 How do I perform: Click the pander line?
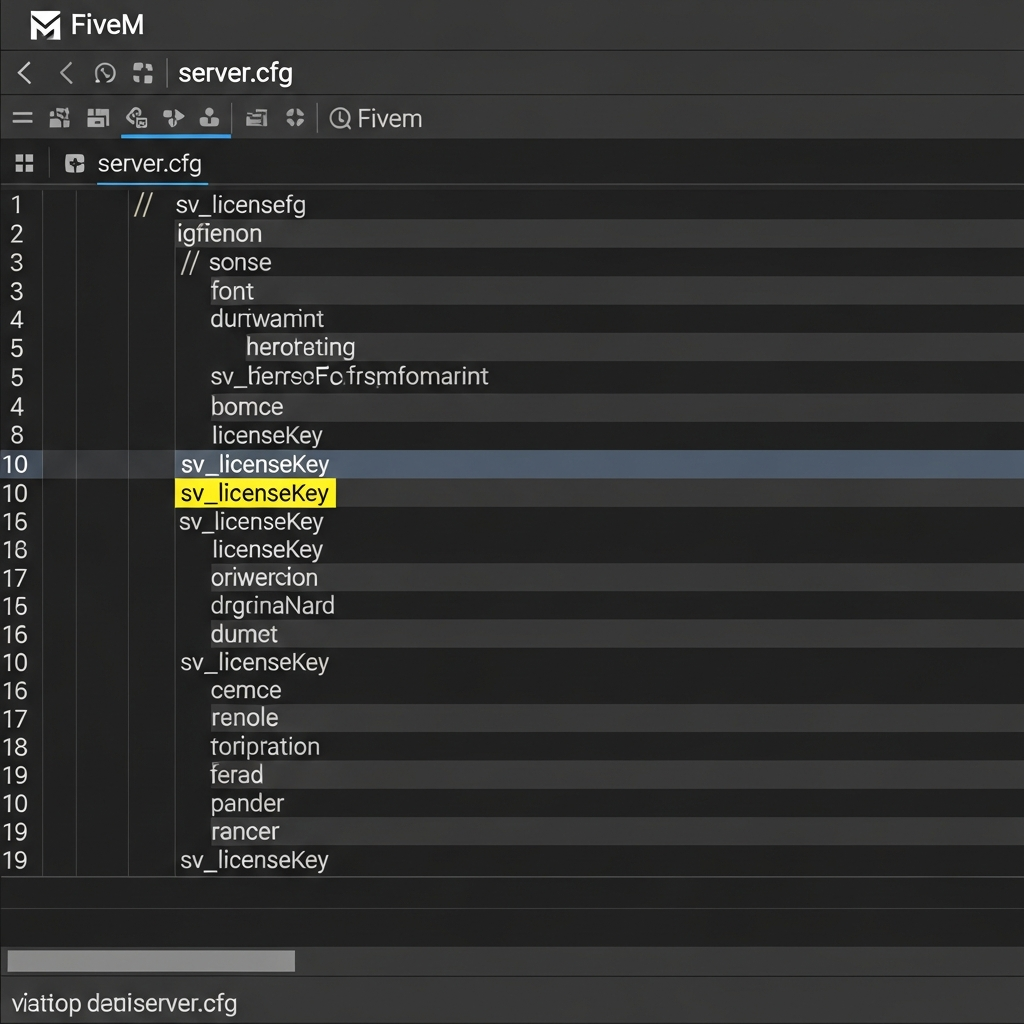(247, 804)
